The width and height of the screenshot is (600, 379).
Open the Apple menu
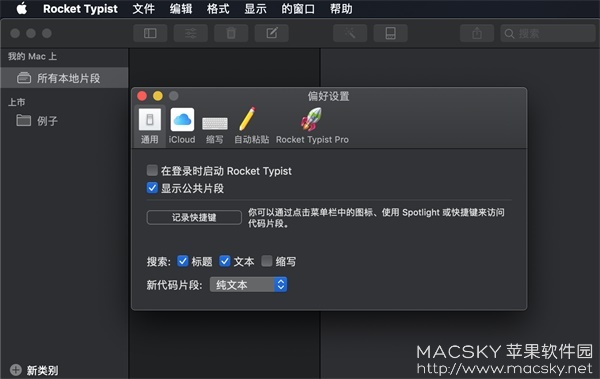tap(22, 8)
